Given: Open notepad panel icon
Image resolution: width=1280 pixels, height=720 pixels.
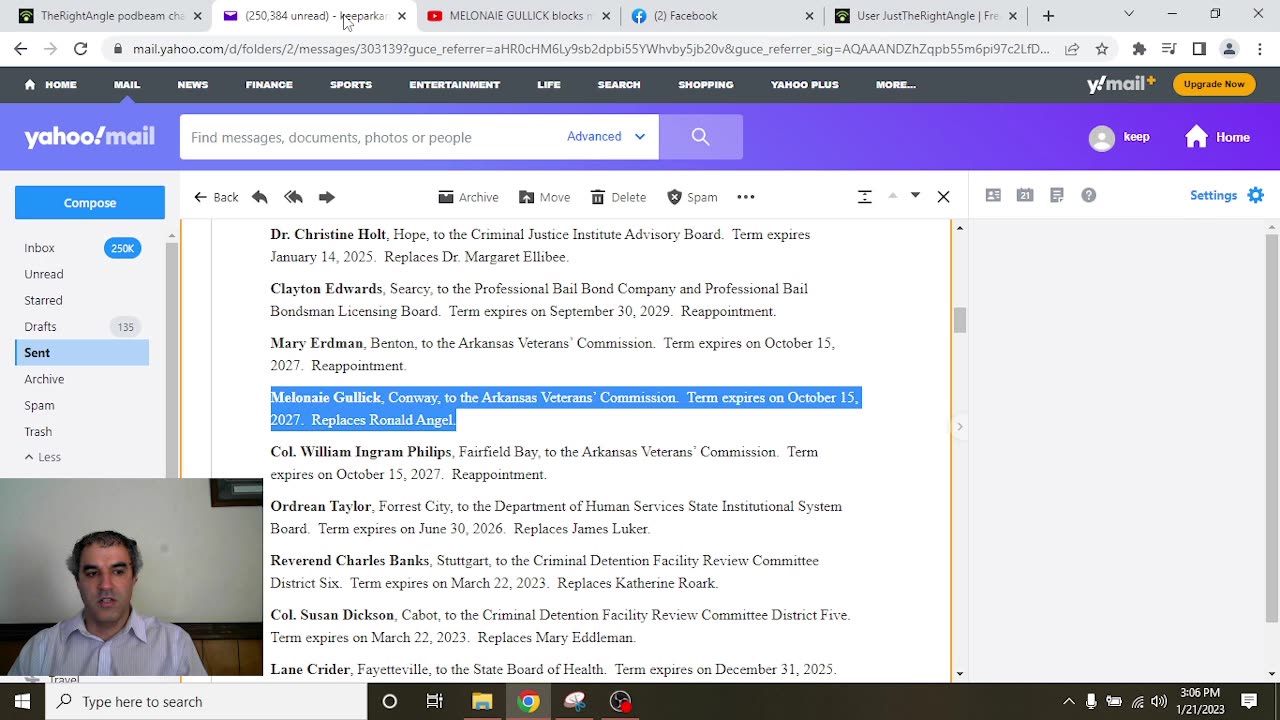Looking at the screenshot, I should pyautogui.click(x=1057, y=196).
